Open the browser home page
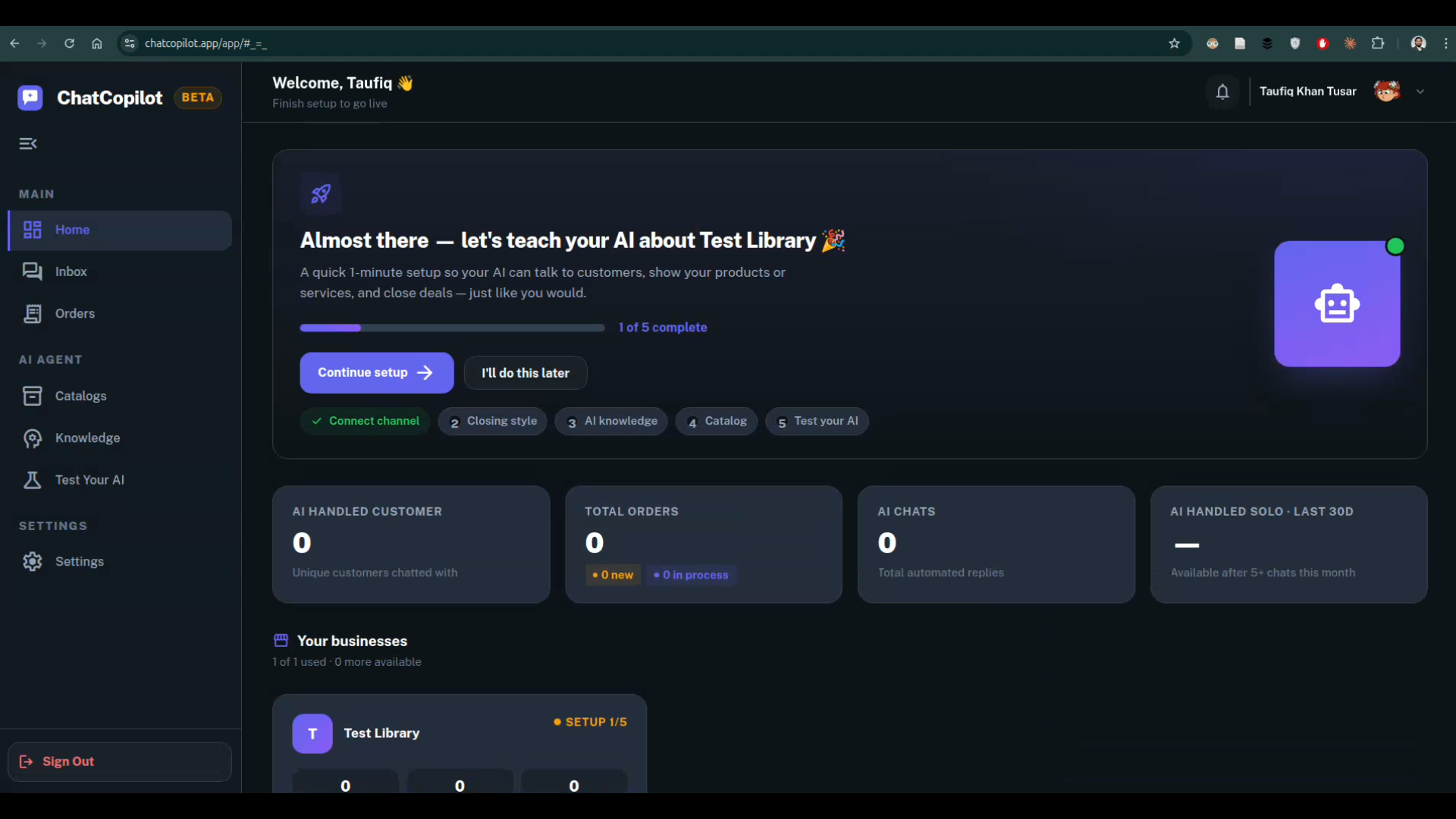Screen dimensions: 1456x819 pos(96,43)
